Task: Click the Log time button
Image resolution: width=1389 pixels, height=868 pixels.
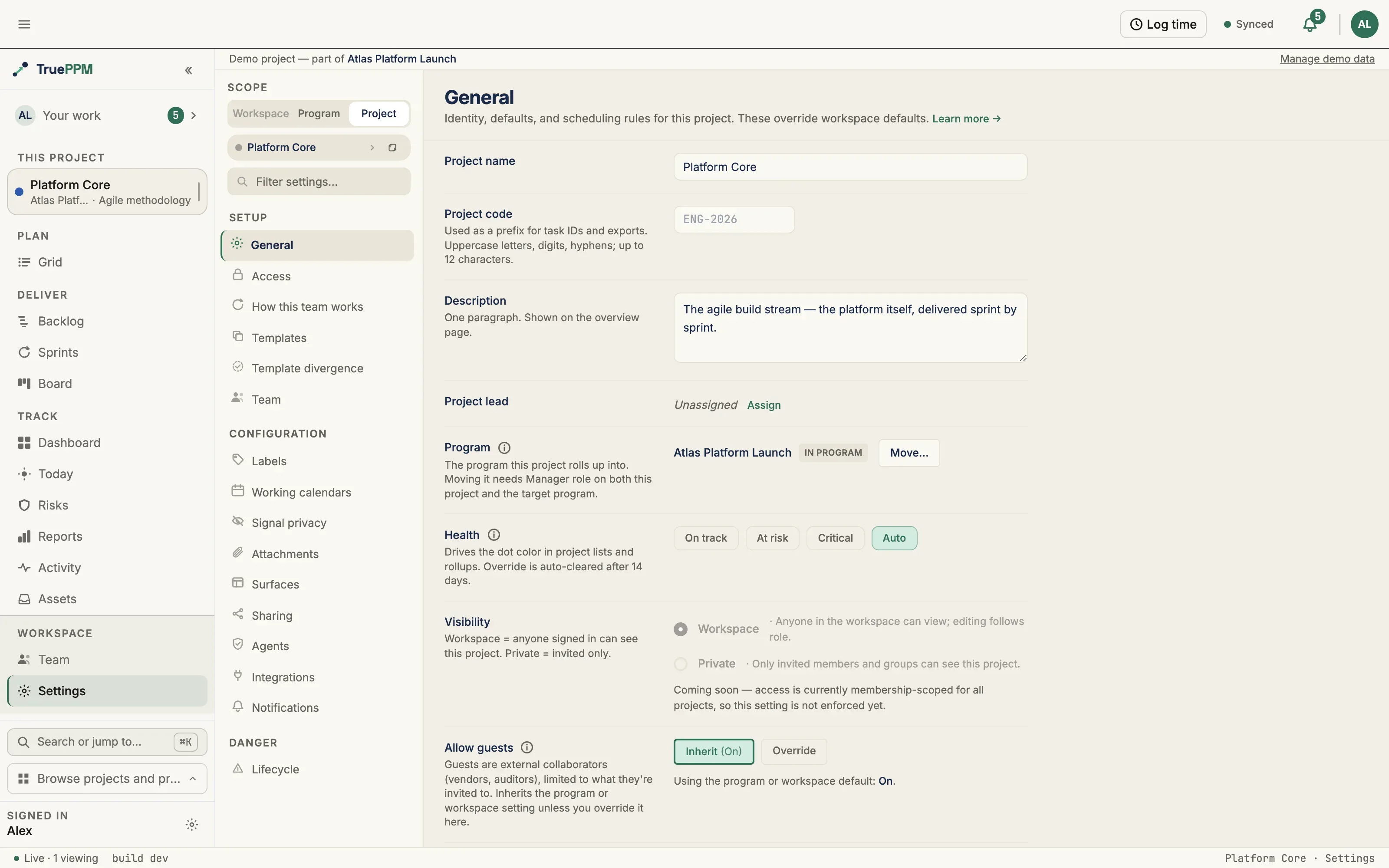Action: click(1163, 24)
